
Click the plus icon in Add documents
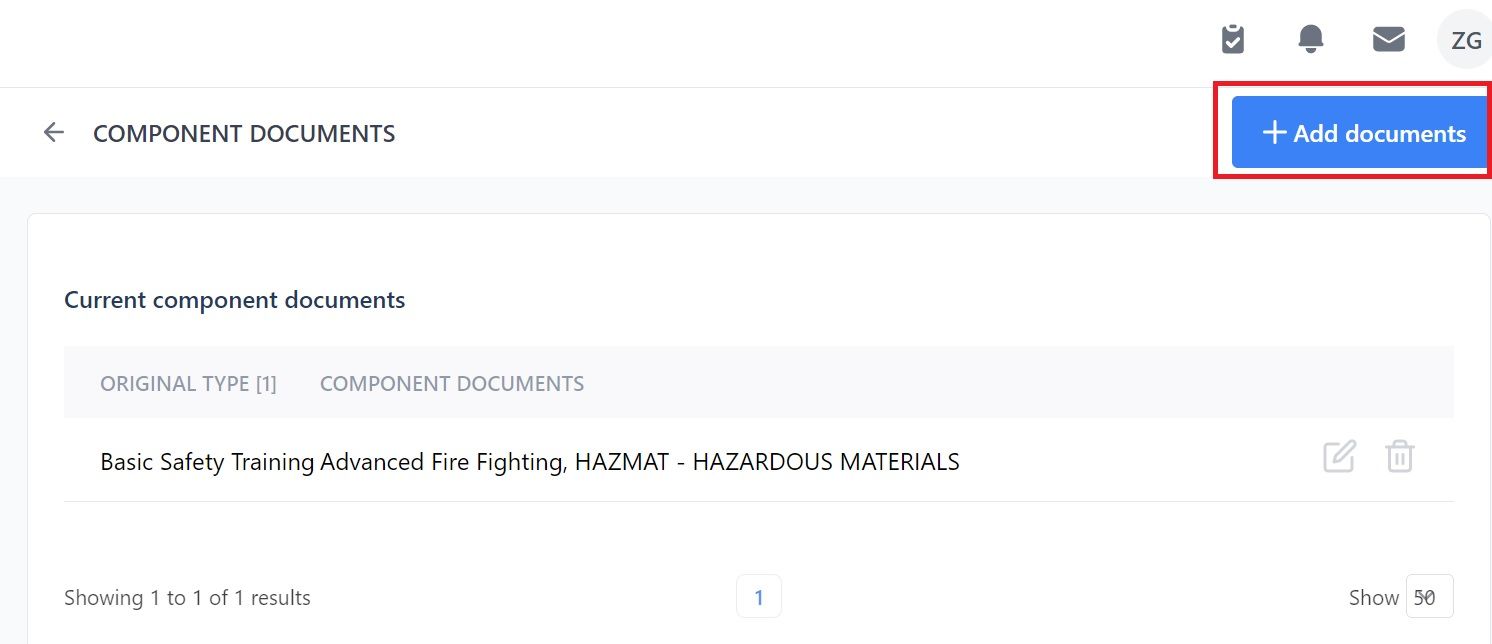1274,132
